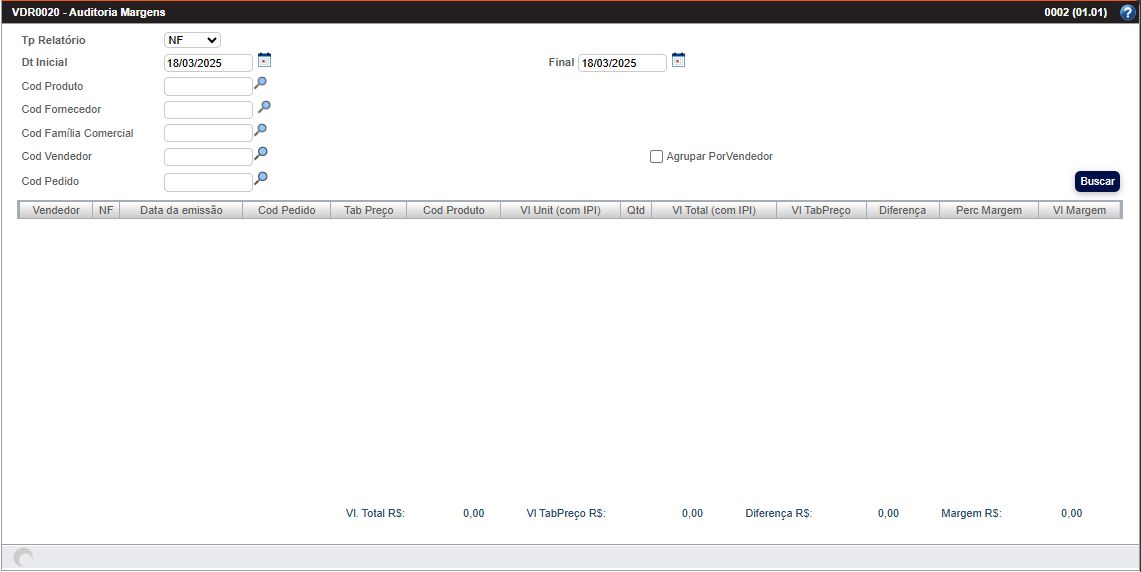Click the Perc Margem column header
Screen dimensions: 1141x572
pyautogui.click(x=988, y=211)
